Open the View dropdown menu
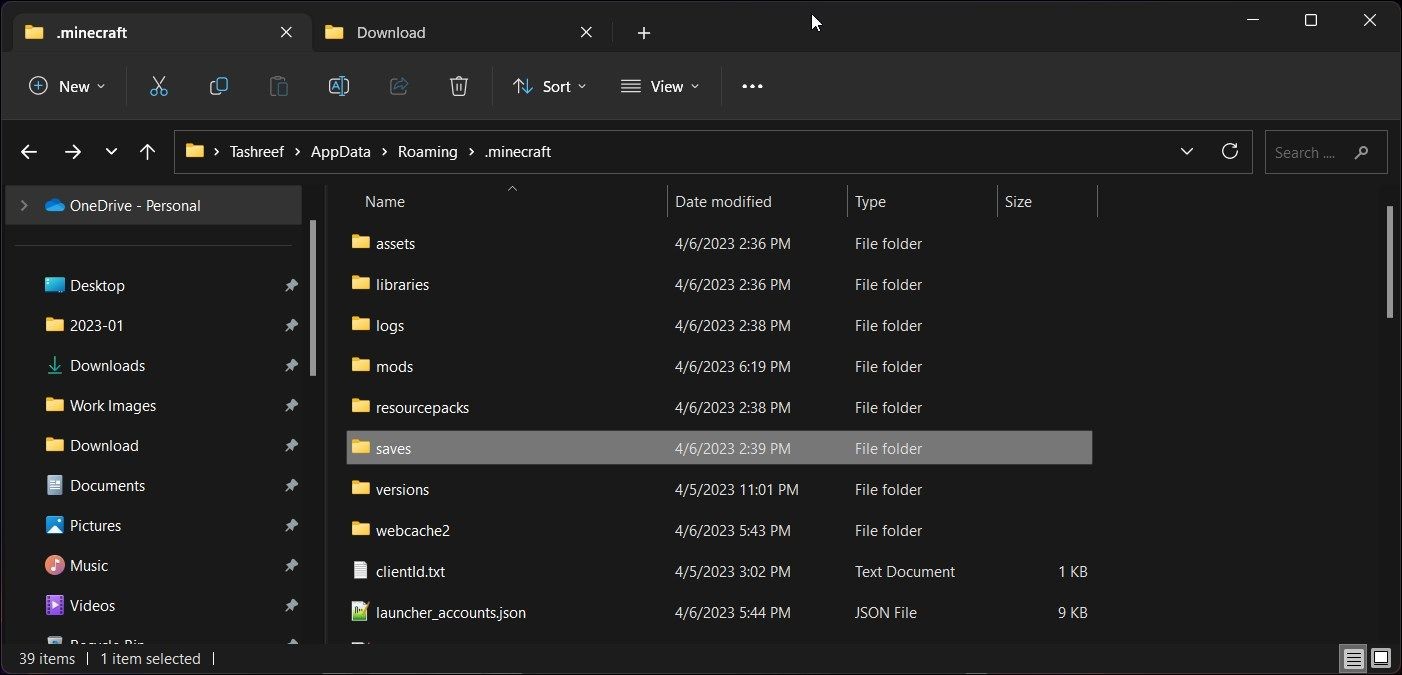 point(660,87)
